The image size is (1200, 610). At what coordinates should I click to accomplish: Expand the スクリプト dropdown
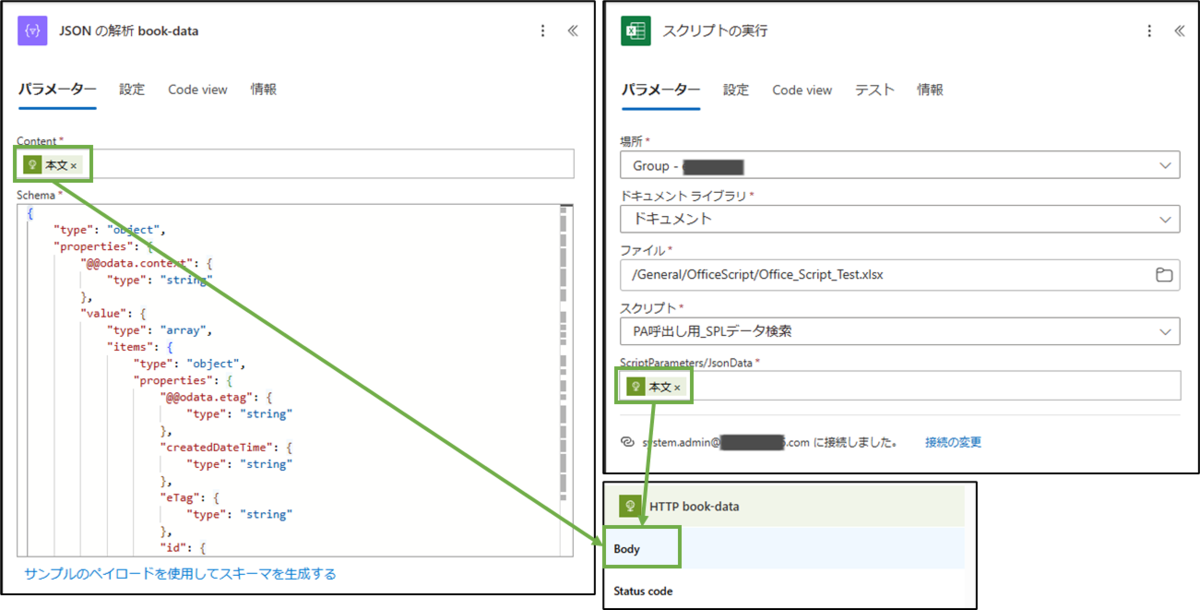click(900, 331)
